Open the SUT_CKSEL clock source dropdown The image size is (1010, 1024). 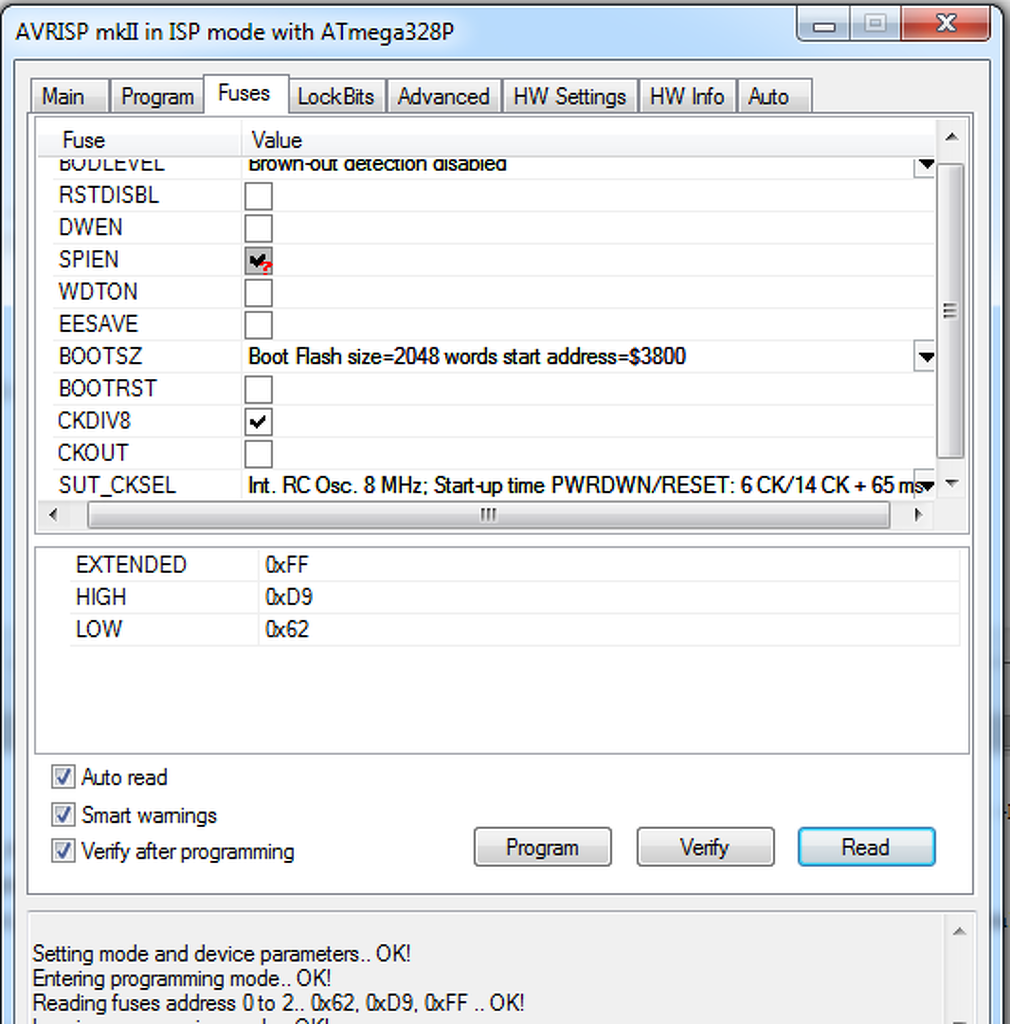925,485
